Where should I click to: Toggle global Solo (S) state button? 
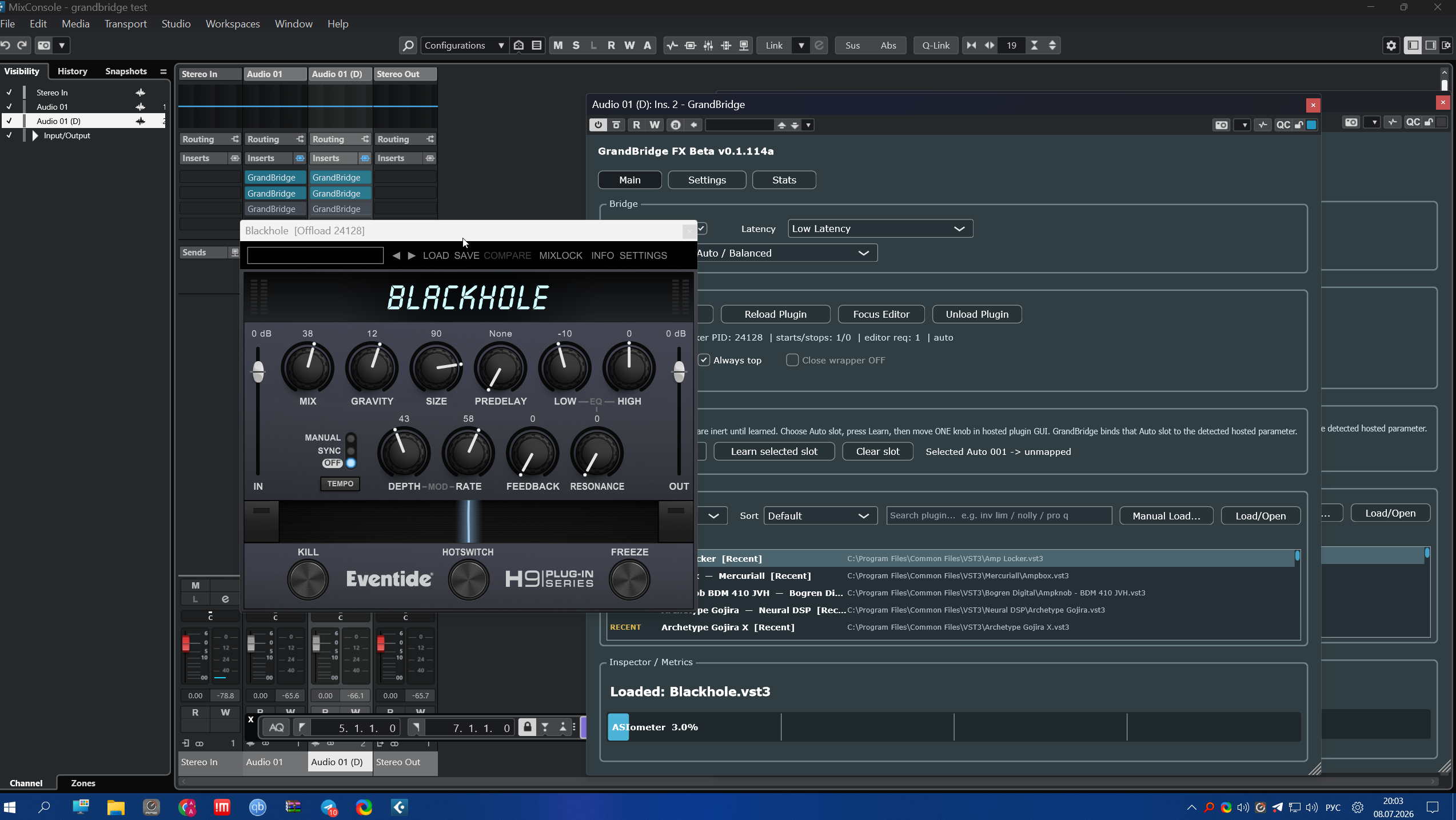point(576,45)
